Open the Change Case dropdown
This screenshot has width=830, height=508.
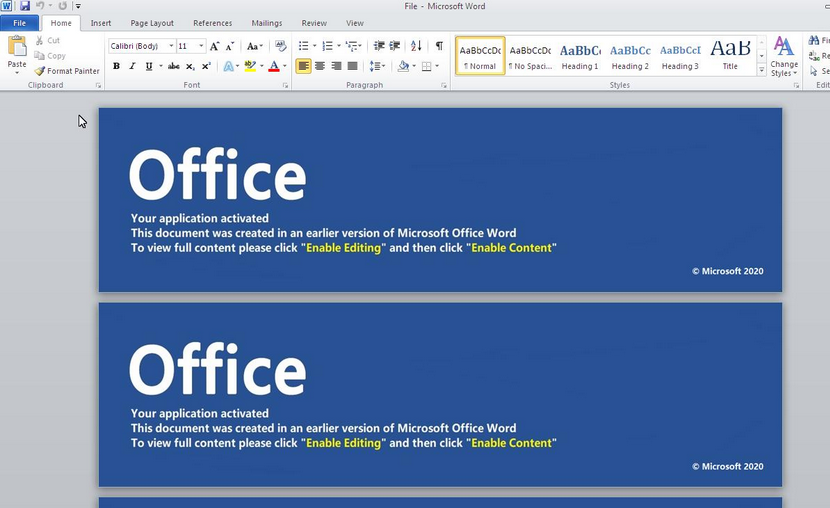point(255,46)
